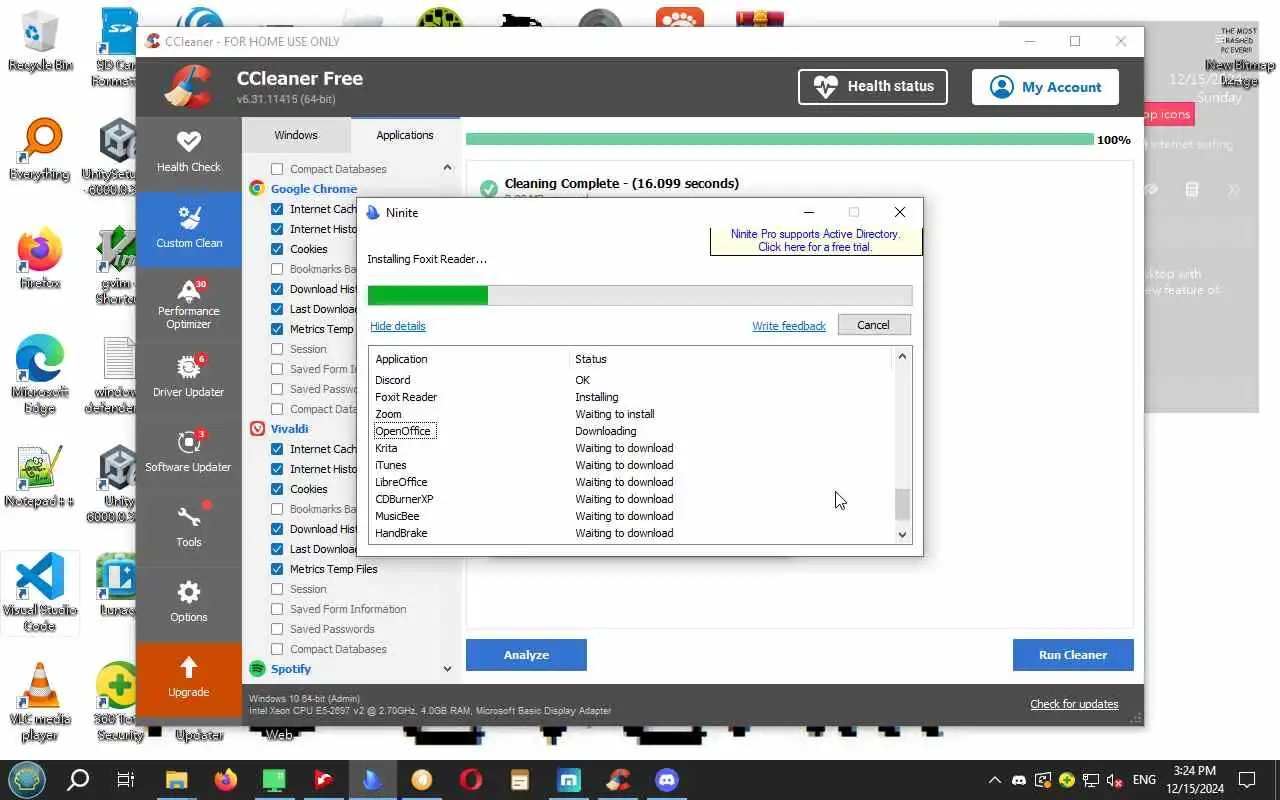Click the Vivaldi icon in the applications list

point(257,428)
